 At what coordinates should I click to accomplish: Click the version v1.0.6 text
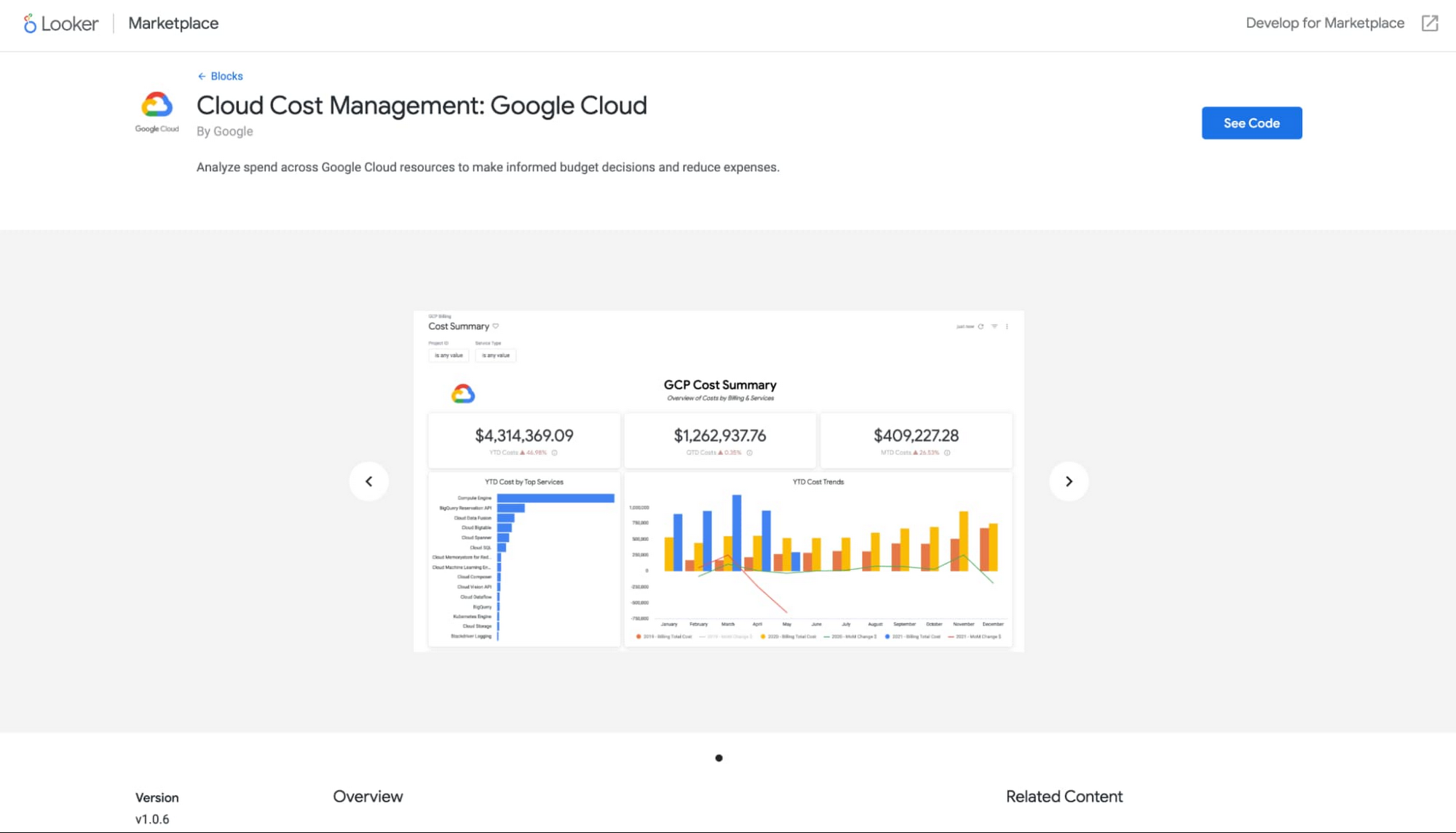pyautogui.click(x=152, y=819)
